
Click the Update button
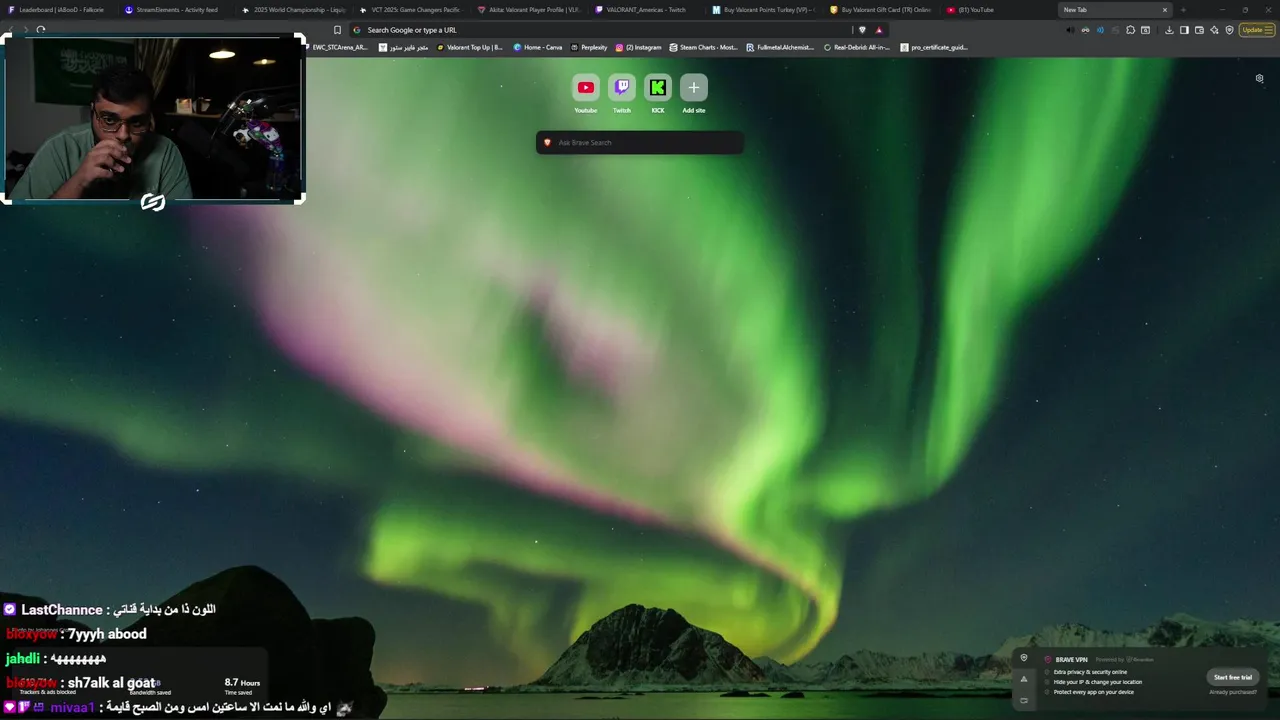1256,30
